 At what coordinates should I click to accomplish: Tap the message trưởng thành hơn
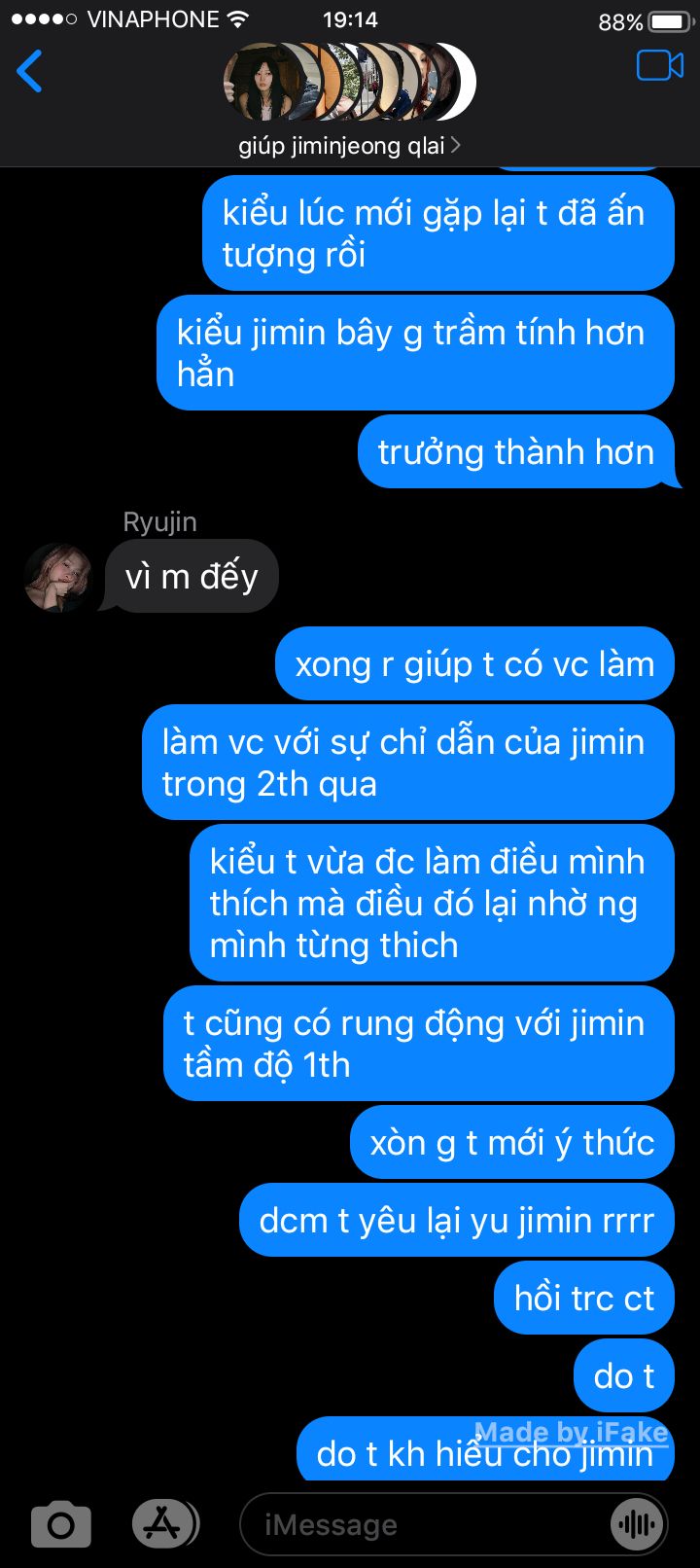[x=516, y=452]
